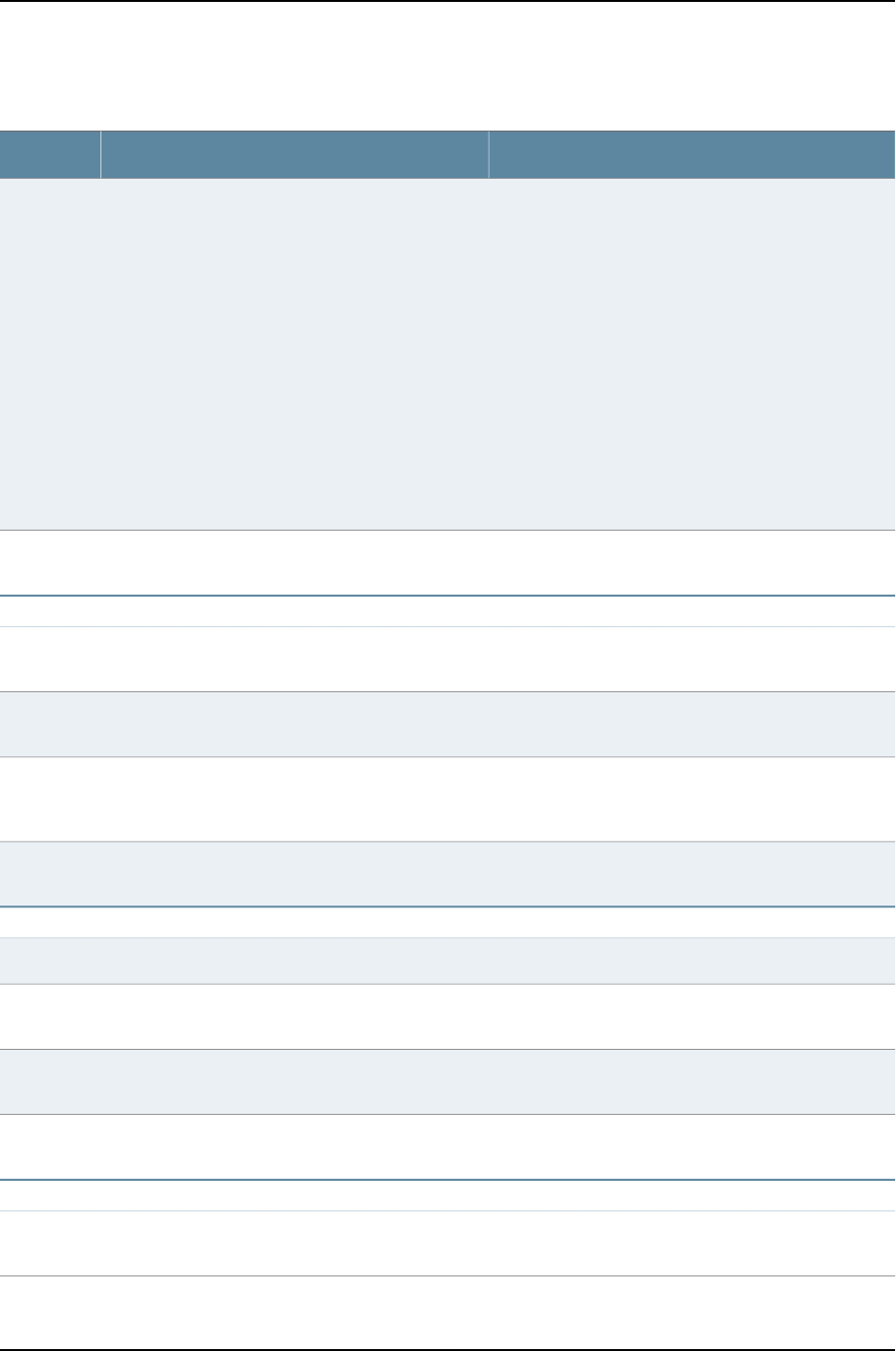Click the tall shaded row's middle-column cell

pyautogui.click(x=295, y=354)
